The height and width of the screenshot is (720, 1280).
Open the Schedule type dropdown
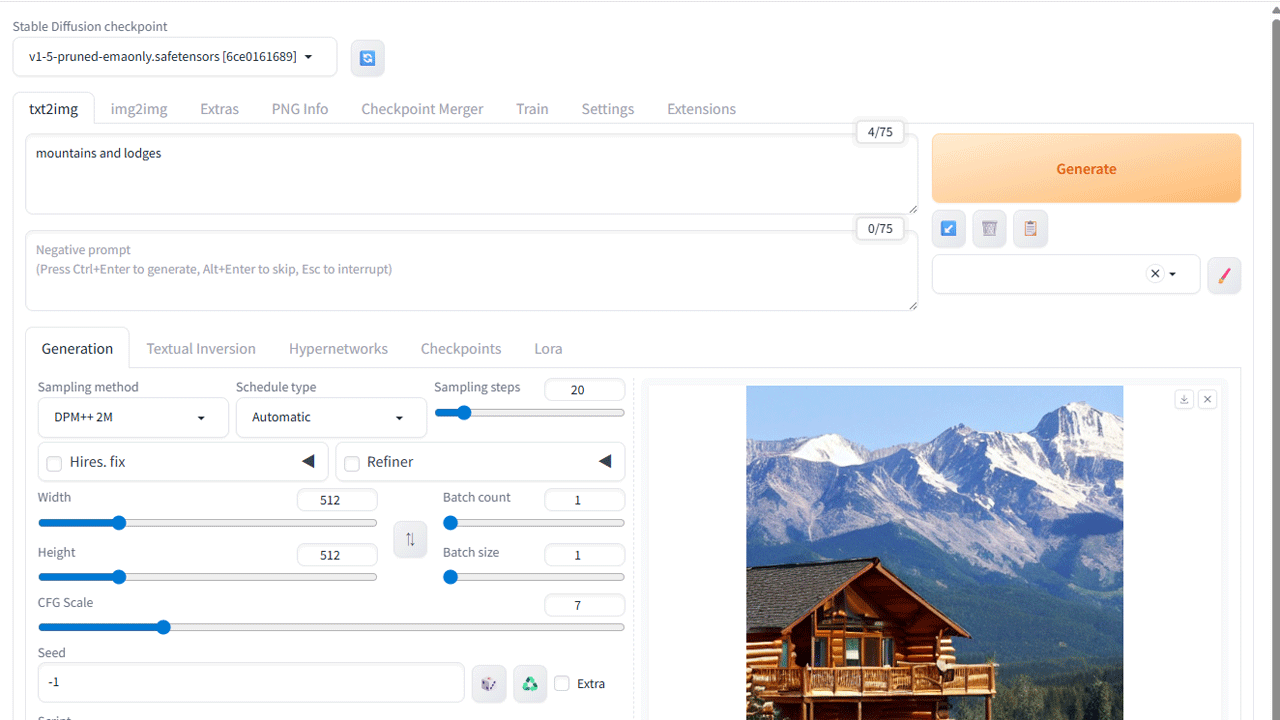(x=330, y=418)
